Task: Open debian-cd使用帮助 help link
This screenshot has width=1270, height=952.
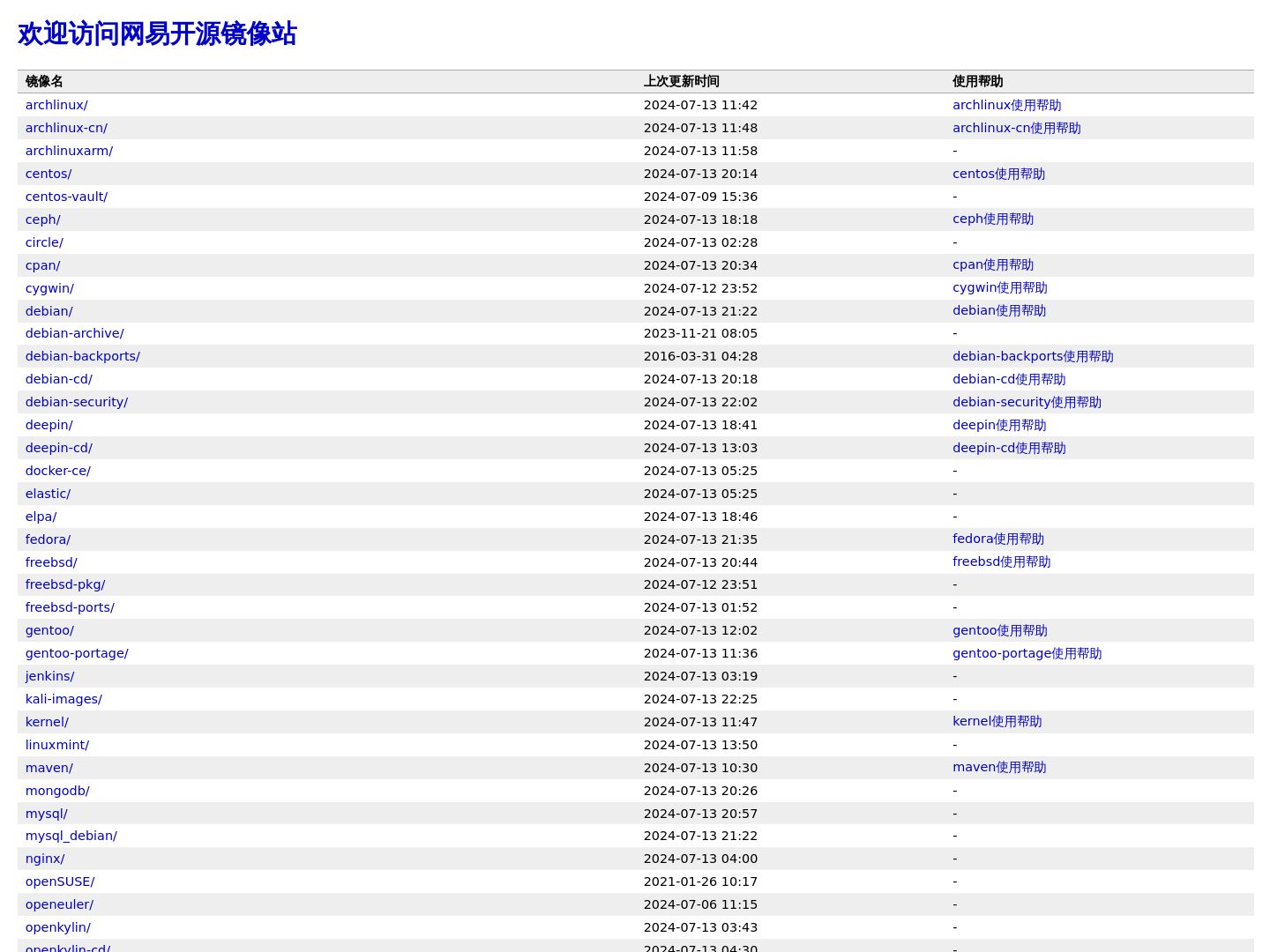Action: point(1009,379)
